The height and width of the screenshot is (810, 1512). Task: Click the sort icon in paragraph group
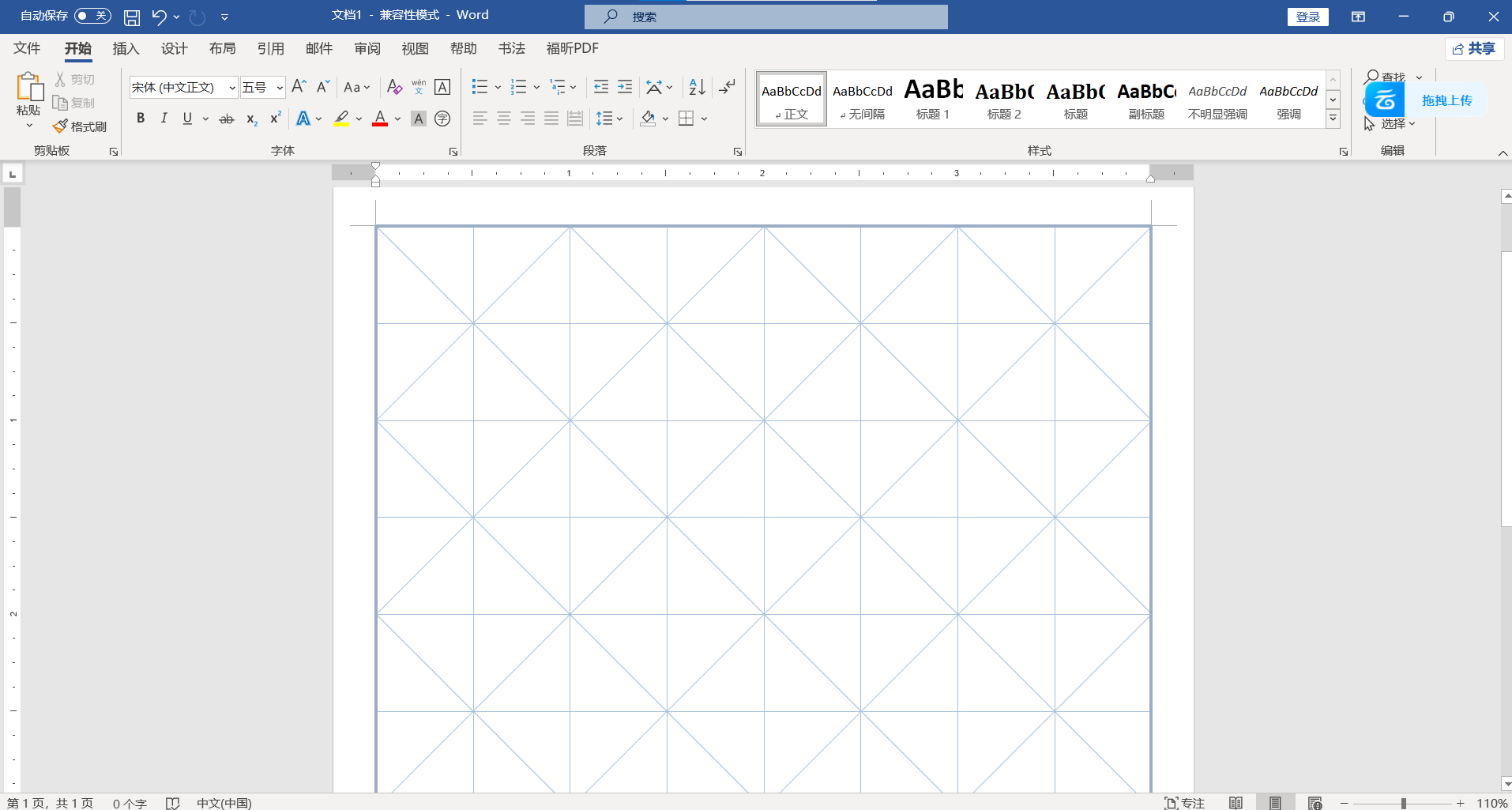pyautogui.click(x=697, y=87)
